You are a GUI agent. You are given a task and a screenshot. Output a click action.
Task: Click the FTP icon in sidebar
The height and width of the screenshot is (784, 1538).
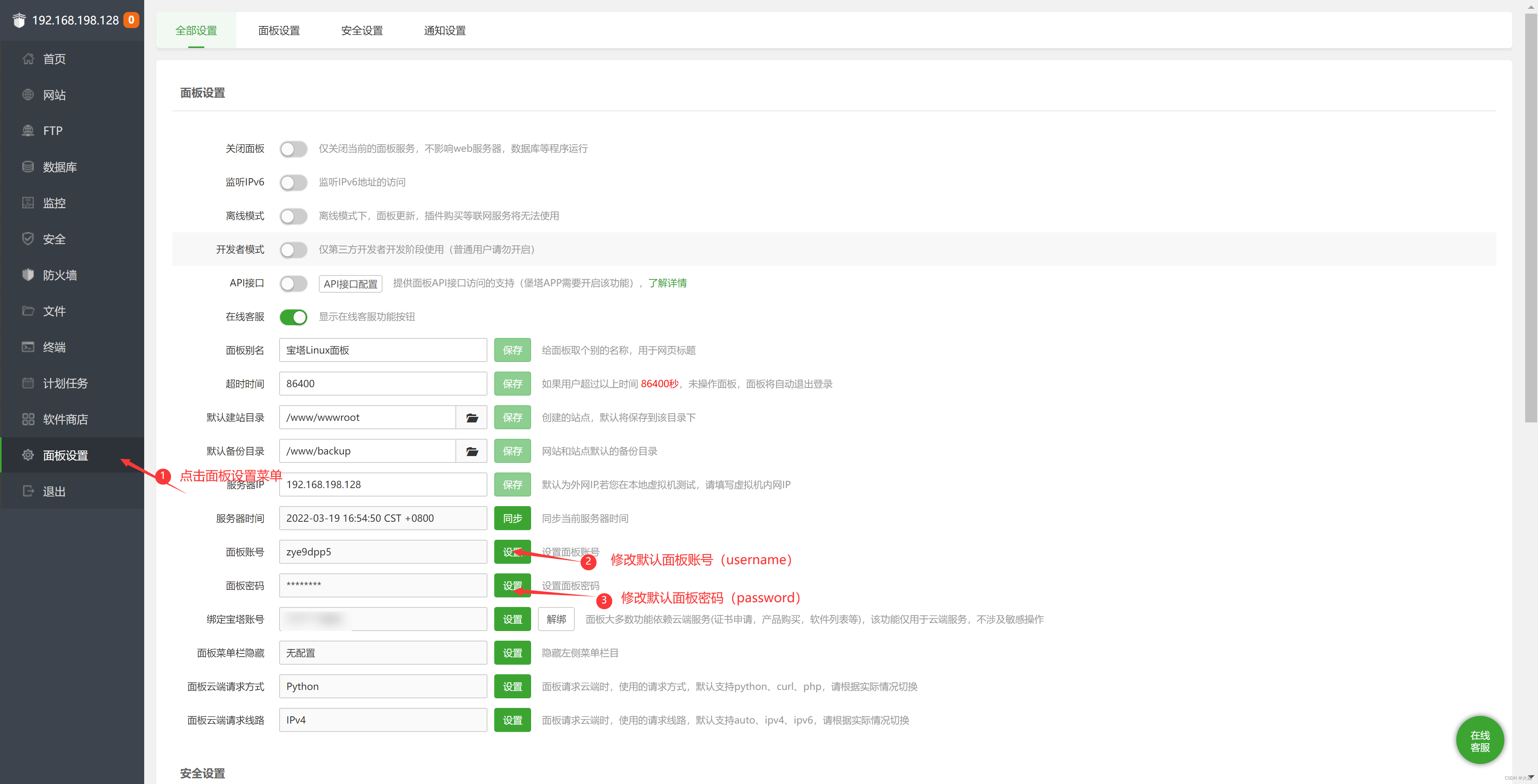[28, 130]
